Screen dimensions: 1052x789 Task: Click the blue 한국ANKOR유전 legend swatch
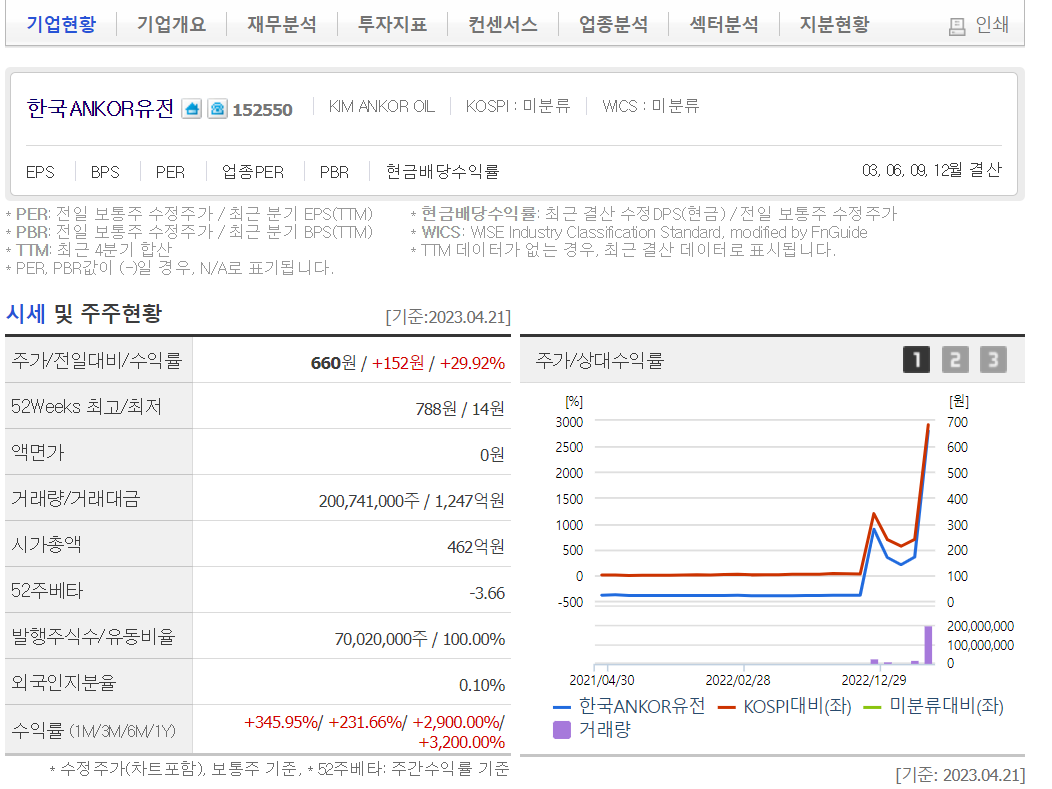tap(562, 707)
